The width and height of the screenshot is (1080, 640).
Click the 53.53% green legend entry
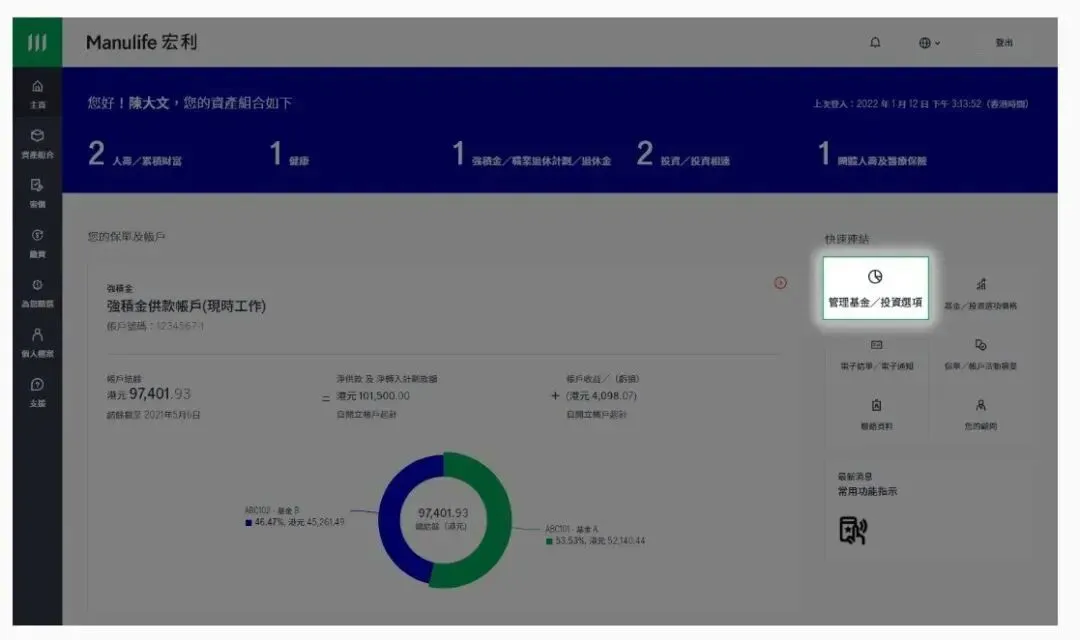point(596,535)
